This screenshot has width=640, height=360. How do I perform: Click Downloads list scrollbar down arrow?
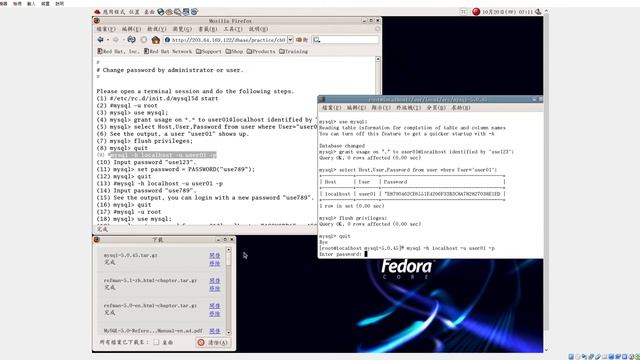[229, 332]
